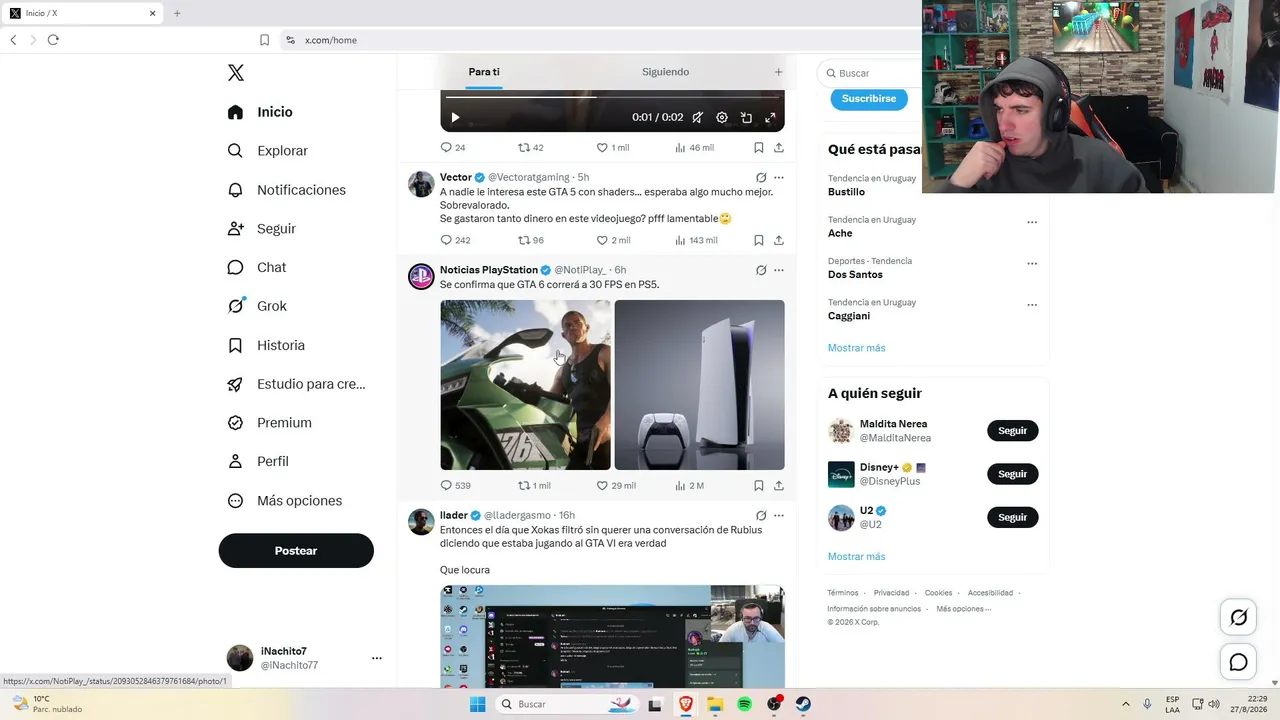The height and width of the screenshot is (720, 1280).
Task: Open more options for the Dos Santos trend
Action: tap(1032, 264)
